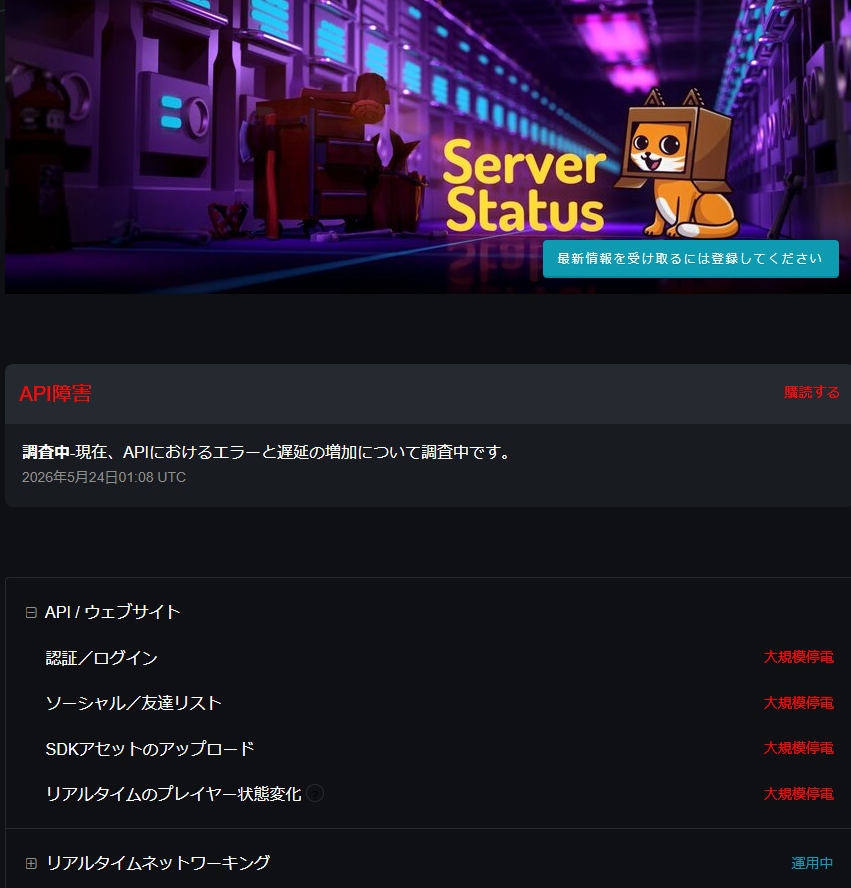Expand the リアルタイムネットワーキング group
Screen dimensions: 851x888
31,863
